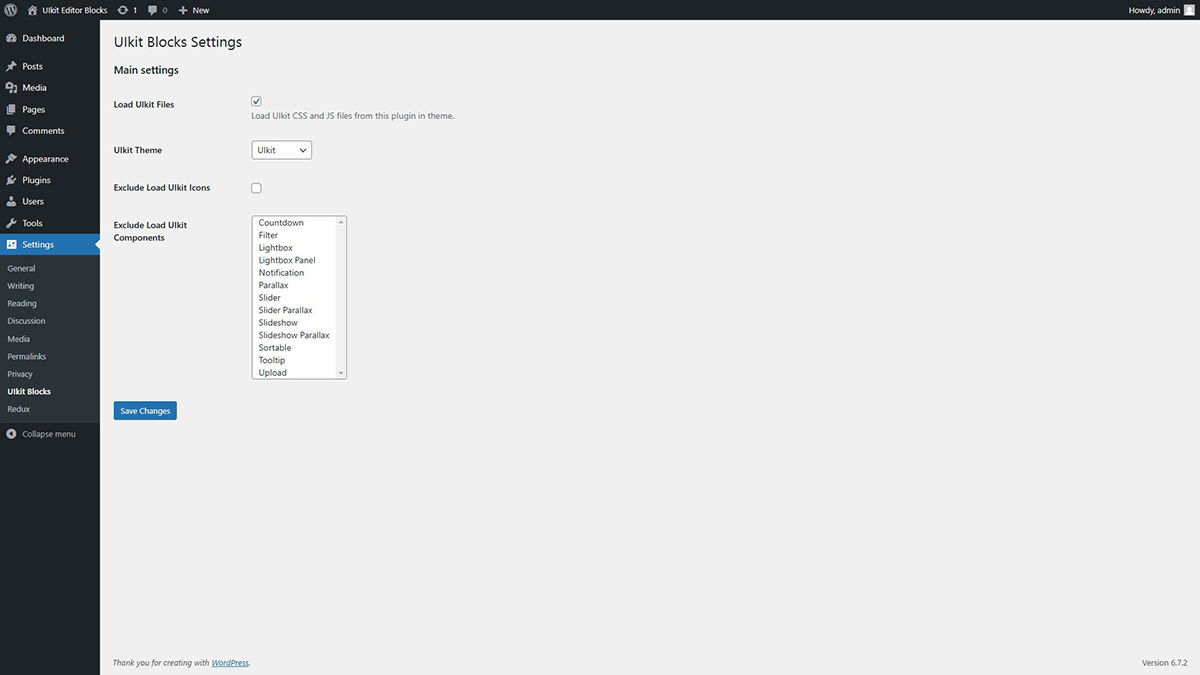Click the Posts pushpin icon
The height and width of the screenshot is (675, 1200).
(x=11, y=66)
